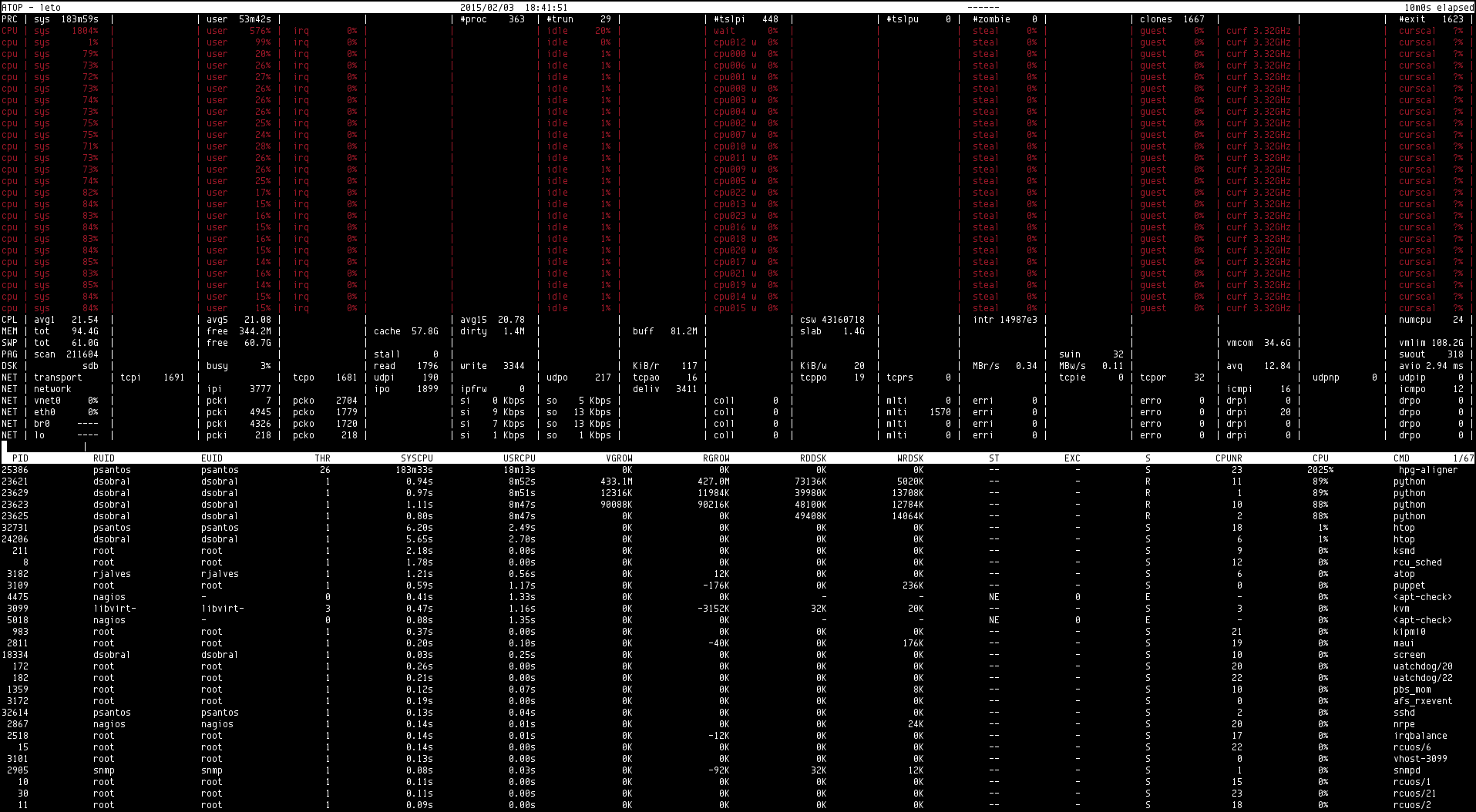Click the 2025% CPU value
The height and width of the screenshot is (812, 1476).
[1320, 470]
